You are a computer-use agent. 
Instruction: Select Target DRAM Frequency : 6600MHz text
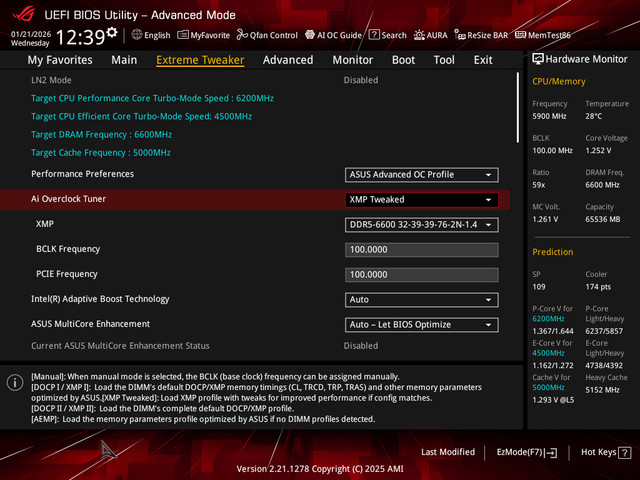101,135
